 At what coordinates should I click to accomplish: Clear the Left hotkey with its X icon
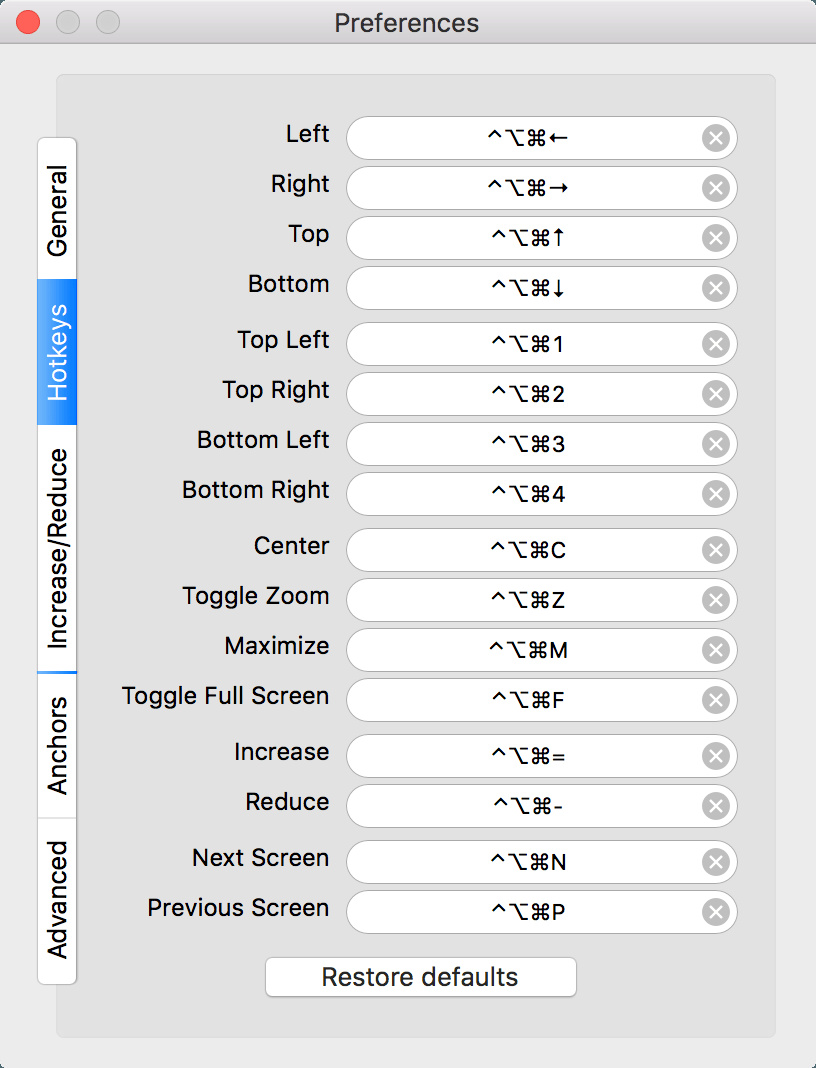(715, 138)
